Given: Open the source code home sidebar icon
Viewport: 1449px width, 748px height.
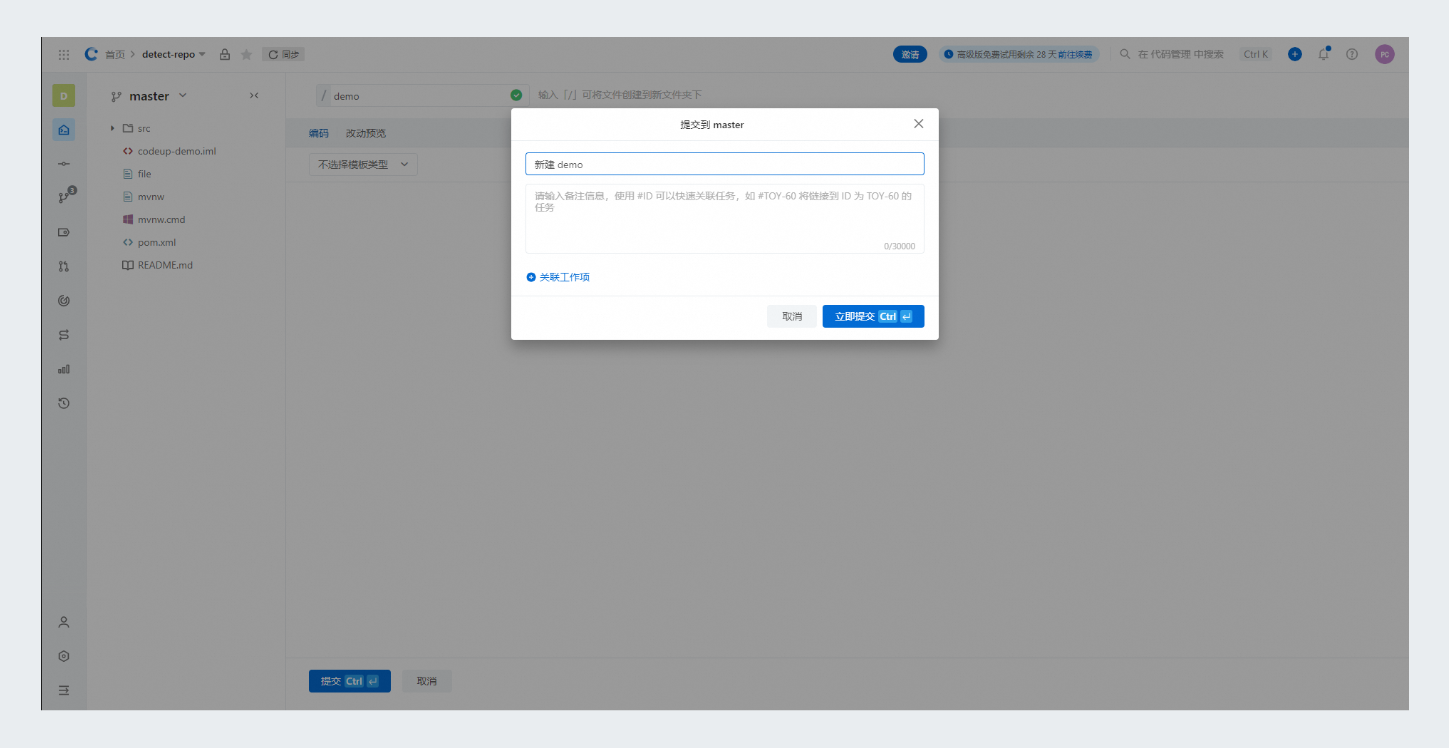Looking at the screenshot, I should point(64,129).
